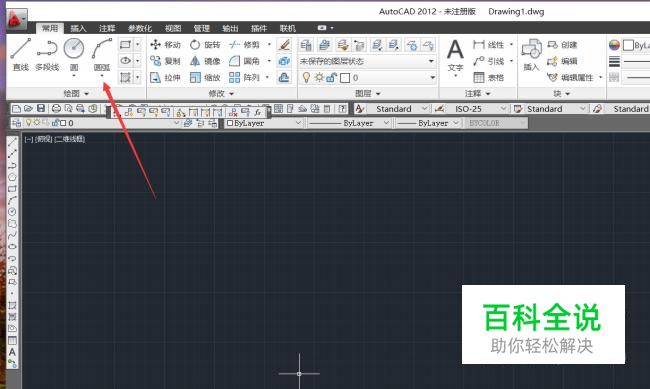Expand the 注释 (Annotation) panel
Image resolution: width=650 pixels, height=389 pixels.
478,93
